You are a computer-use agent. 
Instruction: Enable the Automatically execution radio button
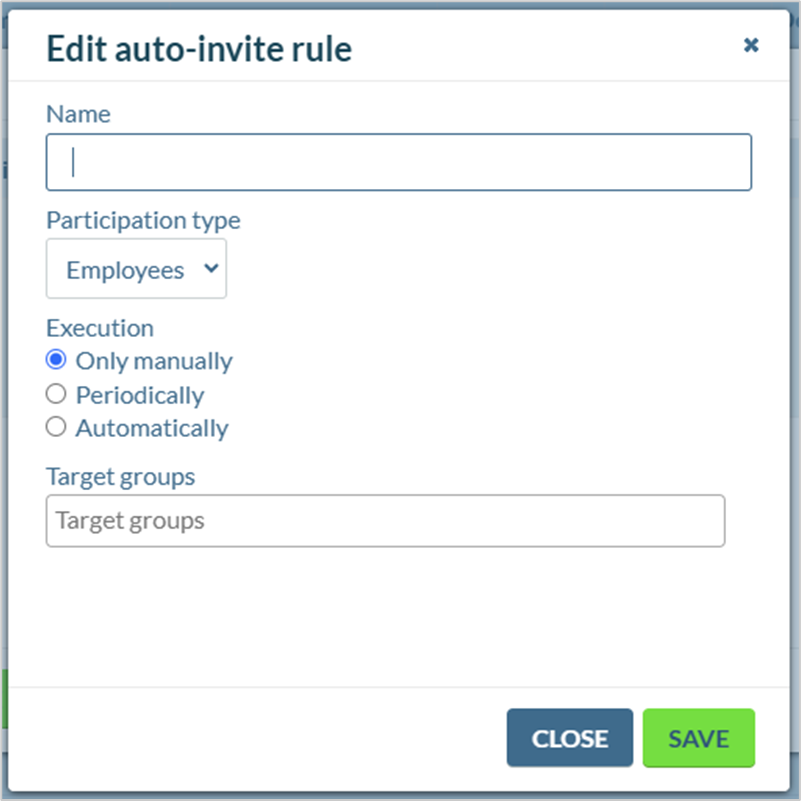[56, 427]
